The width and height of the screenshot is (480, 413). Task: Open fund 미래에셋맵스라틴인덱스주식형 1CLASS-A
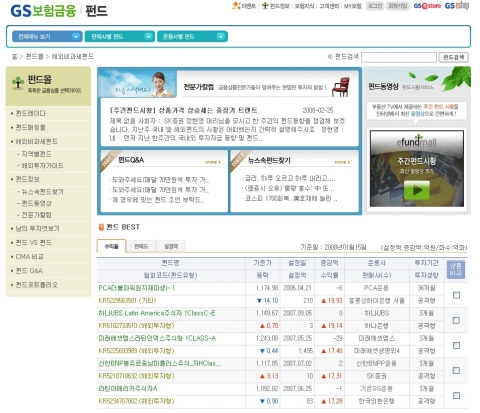coord(157,338)
